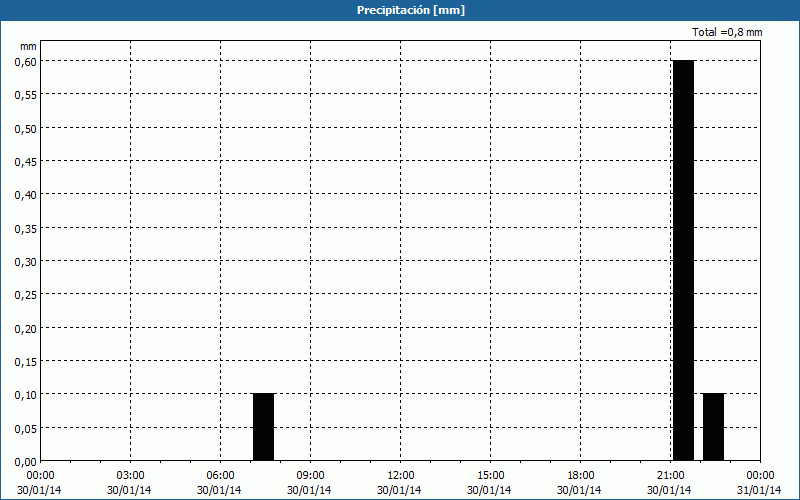800x500 pixels.
Task: Click the 'Precipitación [mm]' chart title
Action: tap(411, 10)
